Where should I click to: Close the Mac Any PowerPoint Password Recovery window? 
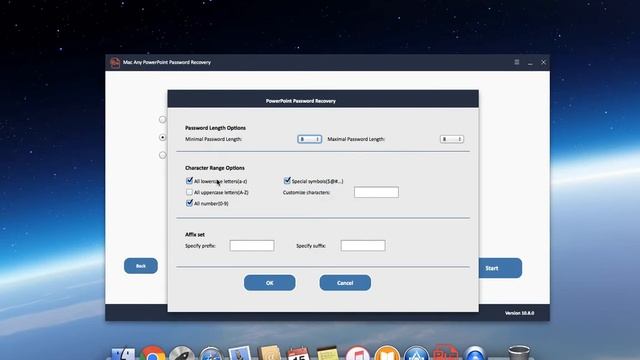click(x=543, y=62)
